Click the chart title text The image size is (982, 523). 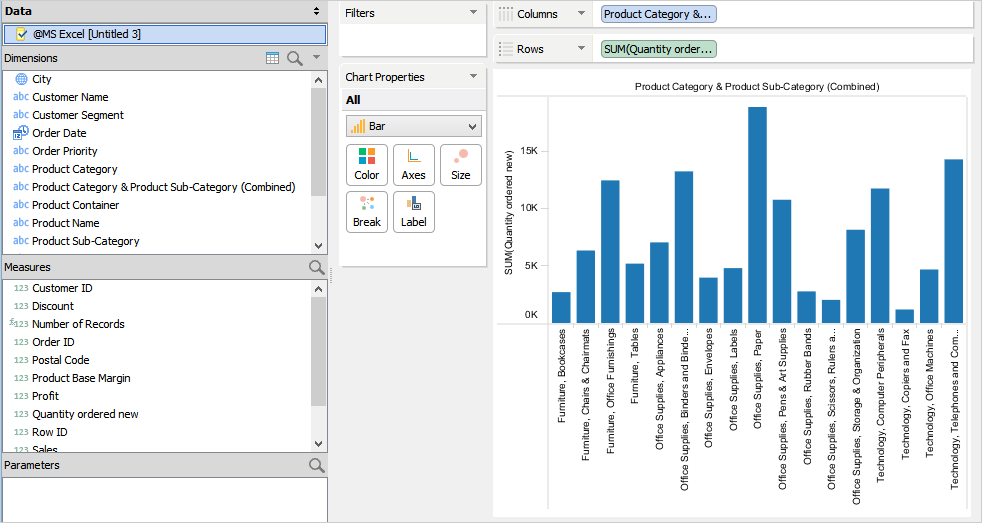757,86
